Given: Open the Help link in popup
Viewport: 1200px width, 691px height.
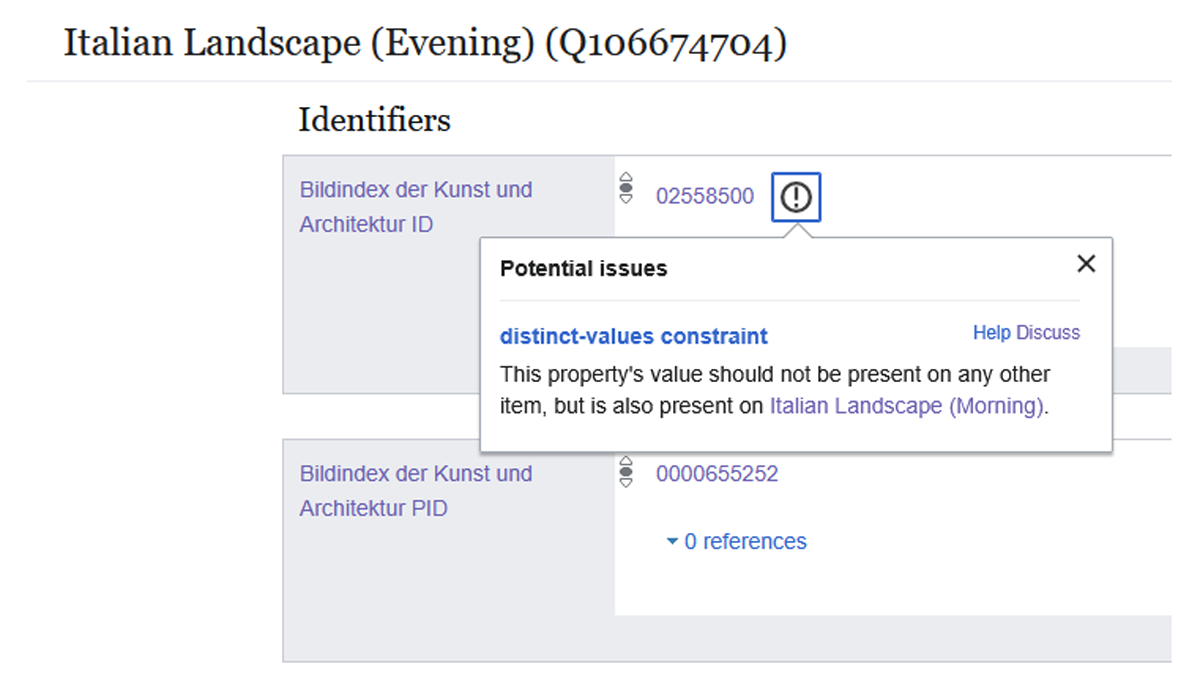Looking at the screenshot, I should point(992,333).
